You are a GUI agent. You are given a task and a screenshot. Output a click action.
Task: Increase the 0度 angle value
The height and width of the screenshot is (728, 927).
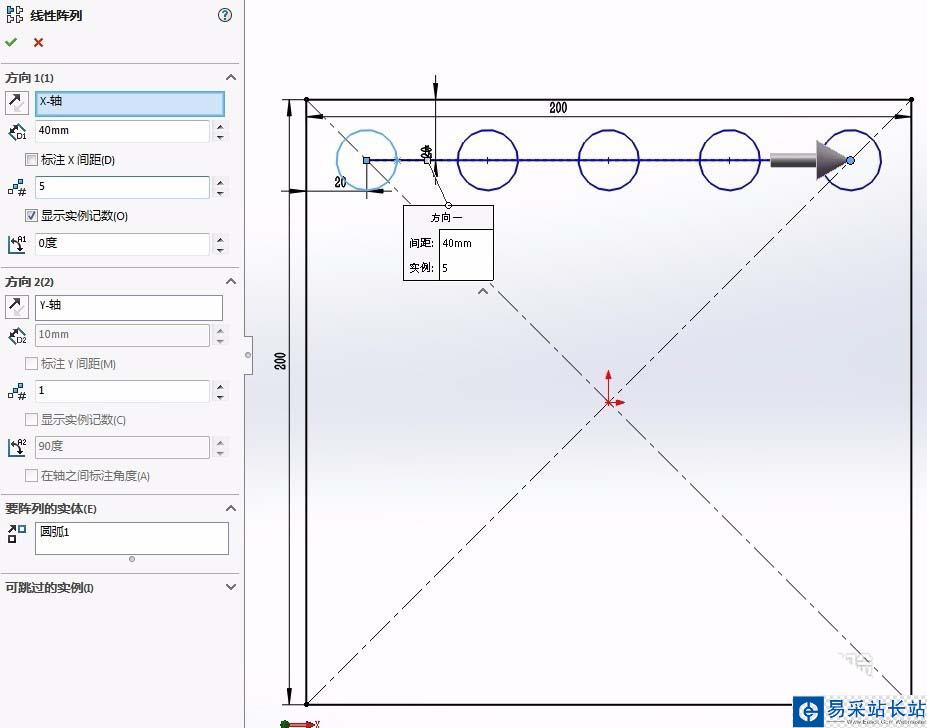pyautogui.click(x=220, y=239)
